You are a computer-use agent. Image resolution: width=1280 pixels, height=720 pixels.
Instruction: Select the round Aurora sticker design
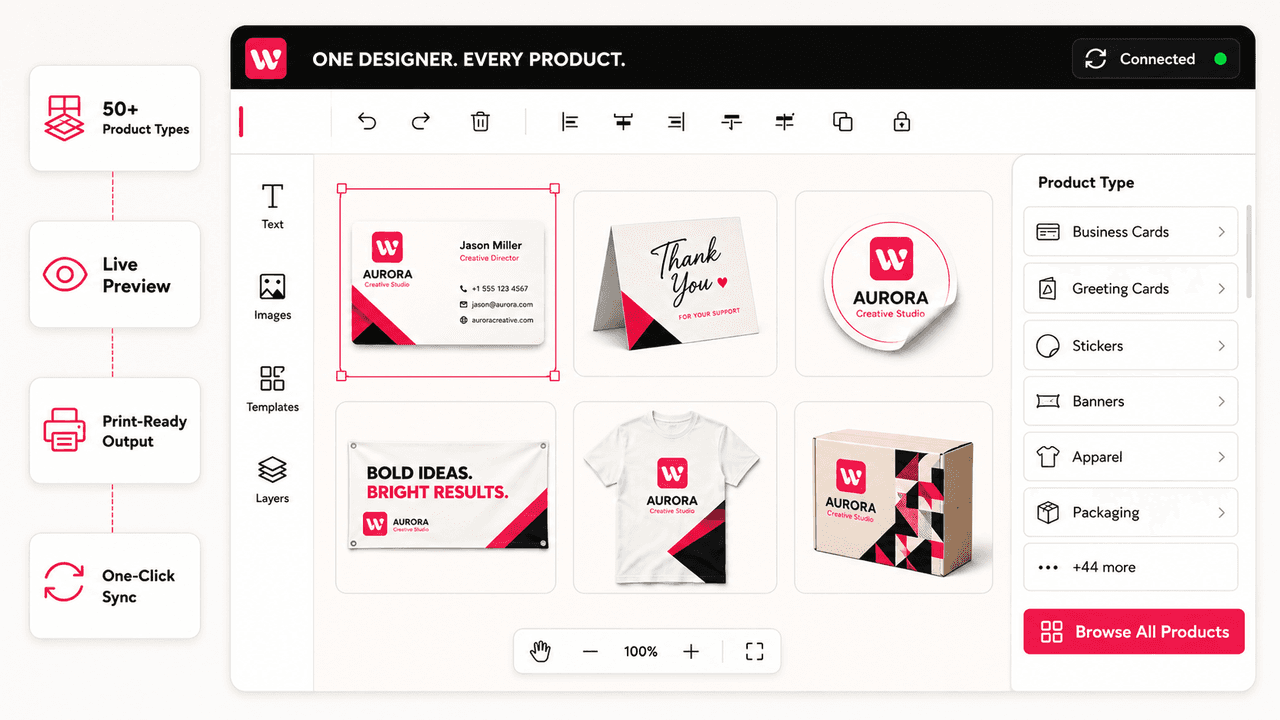click(x=894, y=284)
